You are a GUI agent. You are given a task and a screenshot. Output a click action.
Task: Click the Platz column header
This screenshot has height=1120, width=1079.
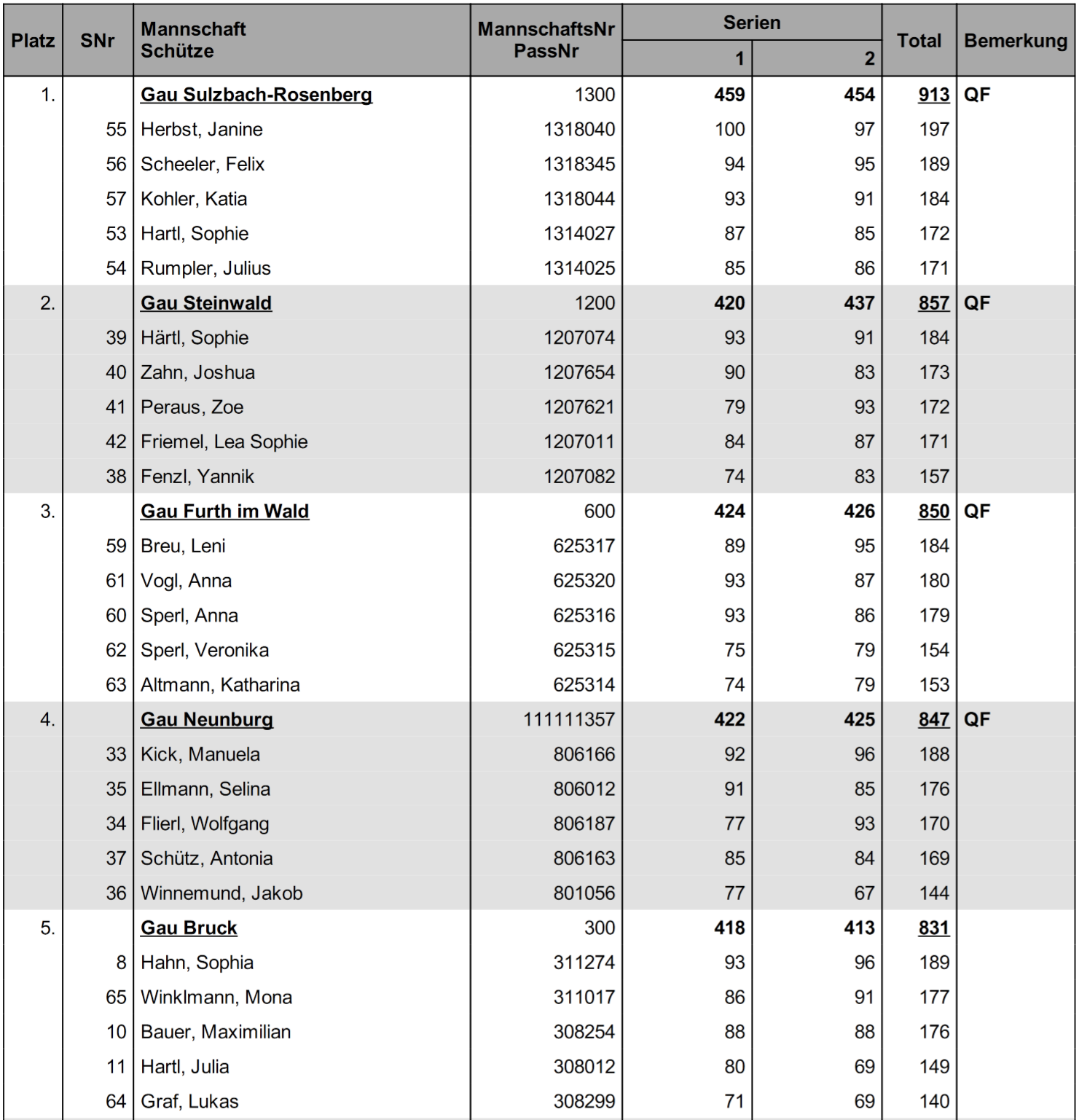(x=34, y=41)
